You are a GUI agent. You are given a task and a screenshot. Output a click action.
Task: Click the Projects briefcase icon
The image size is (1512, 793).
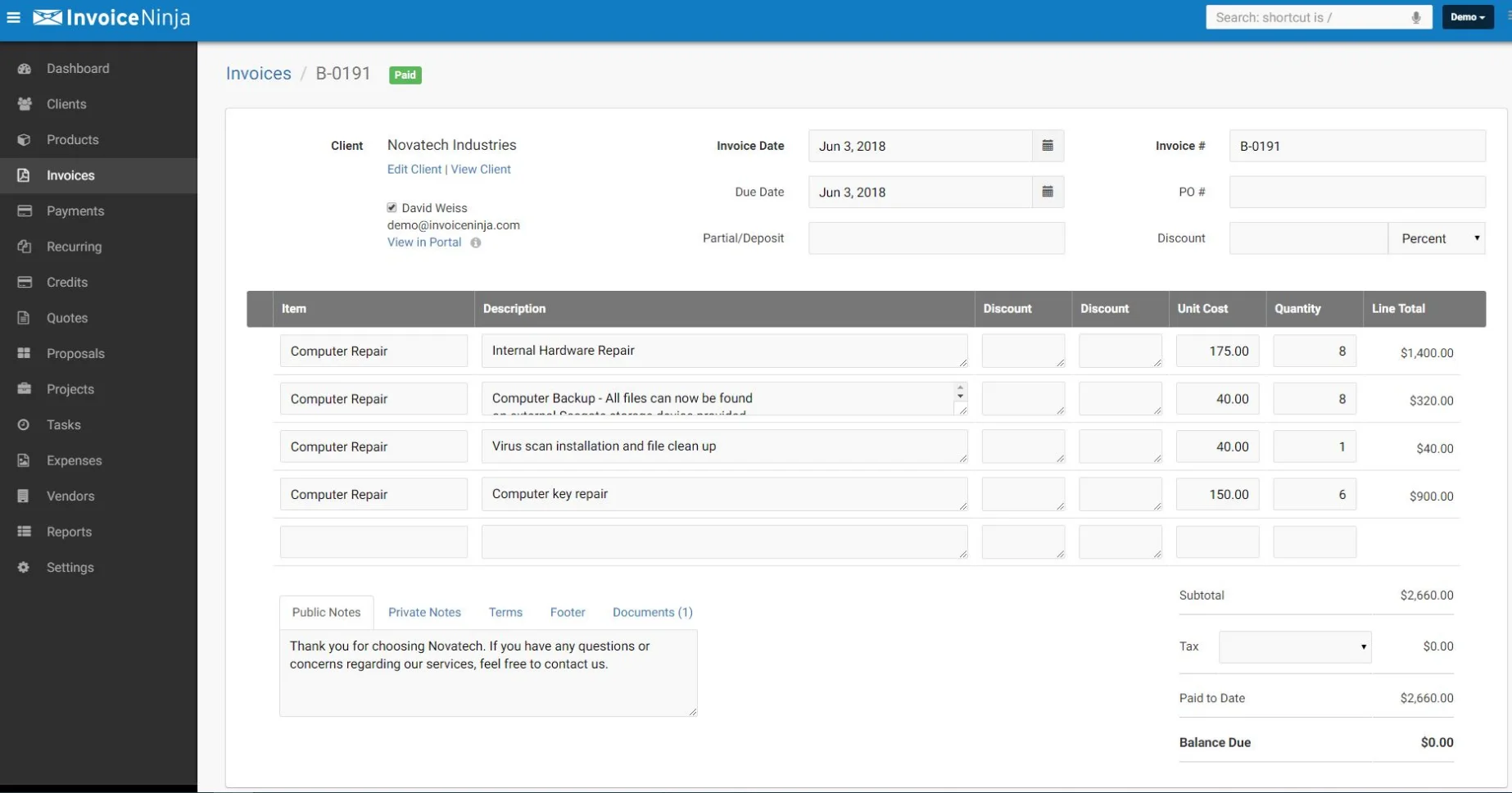tap(25, 389)
